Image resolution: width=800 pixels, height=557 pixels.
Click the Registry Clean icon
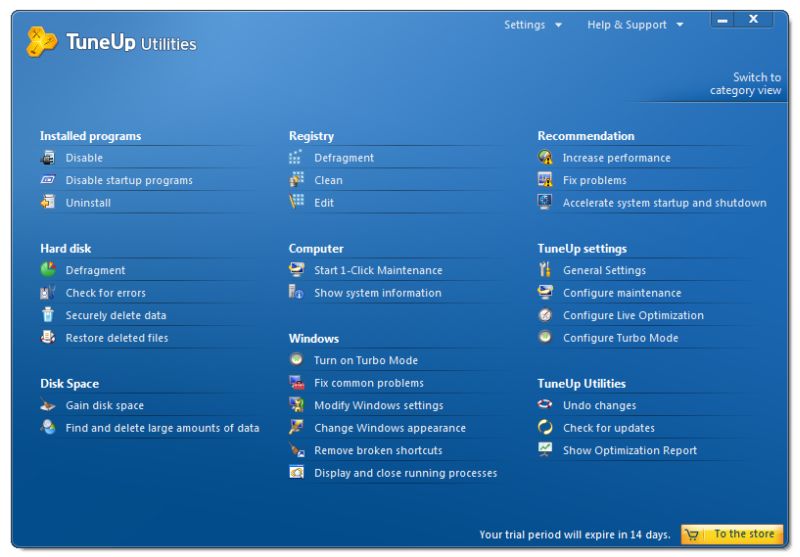(x=296, y=180)
